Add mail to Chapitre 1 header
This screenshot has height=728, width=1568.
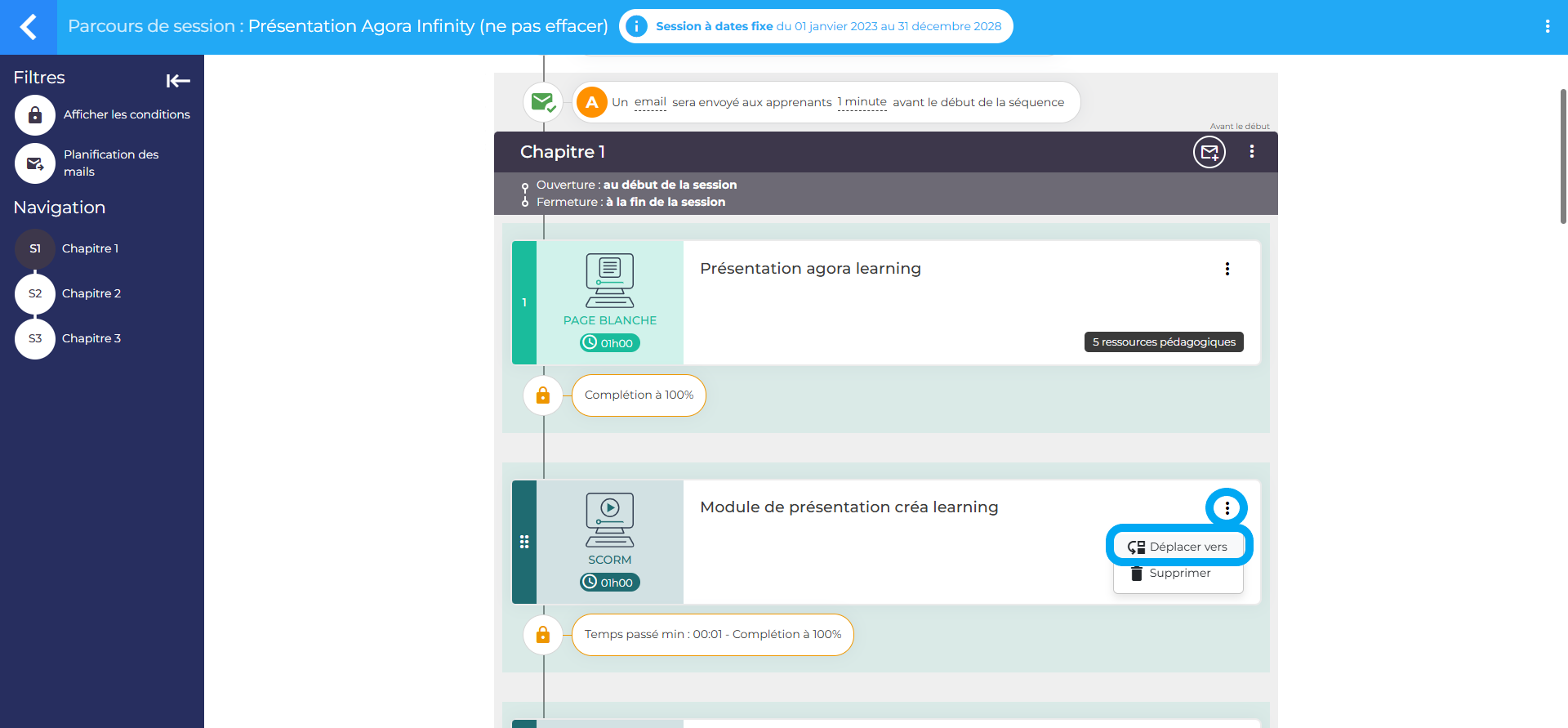1209,152
